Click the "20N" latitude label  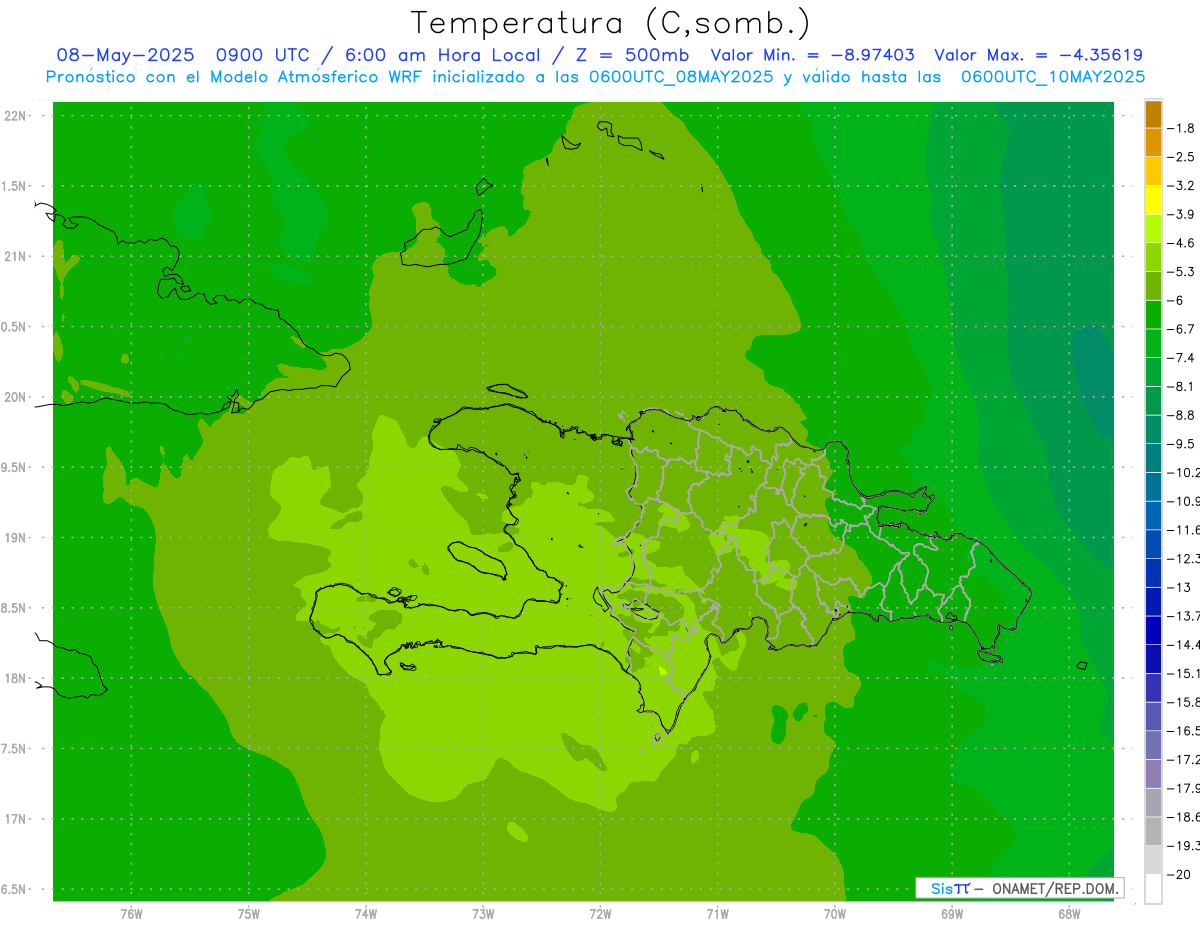(x=15, y=397)
